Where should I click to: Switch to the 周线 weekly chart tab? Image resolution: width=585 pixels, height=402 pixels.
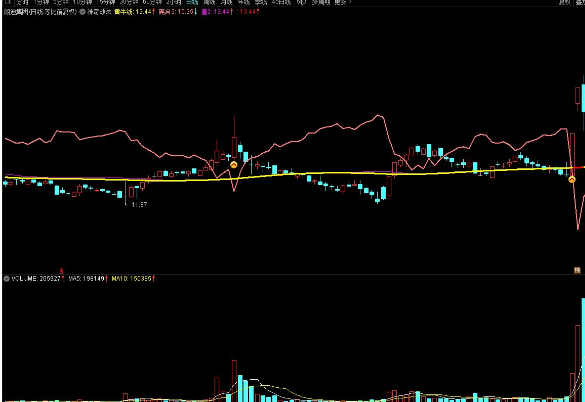209,2
